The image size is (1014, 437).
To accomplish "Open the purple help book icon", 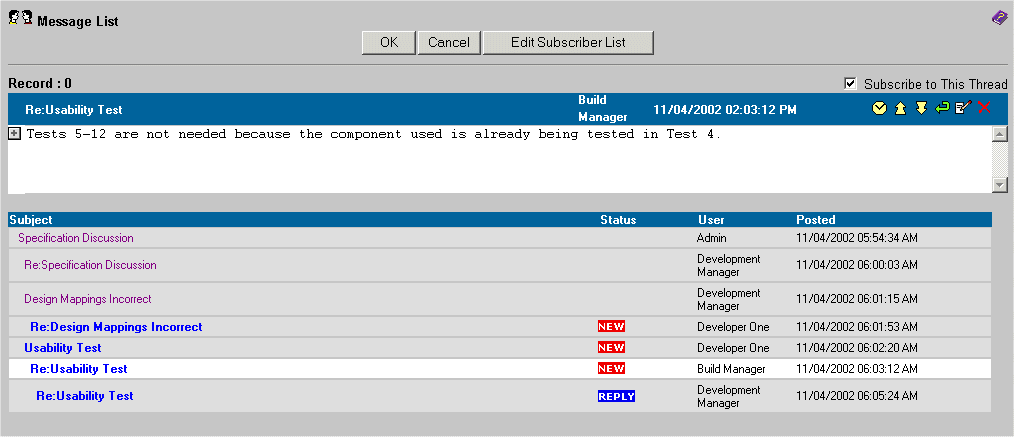I will [x=998, y=17].
